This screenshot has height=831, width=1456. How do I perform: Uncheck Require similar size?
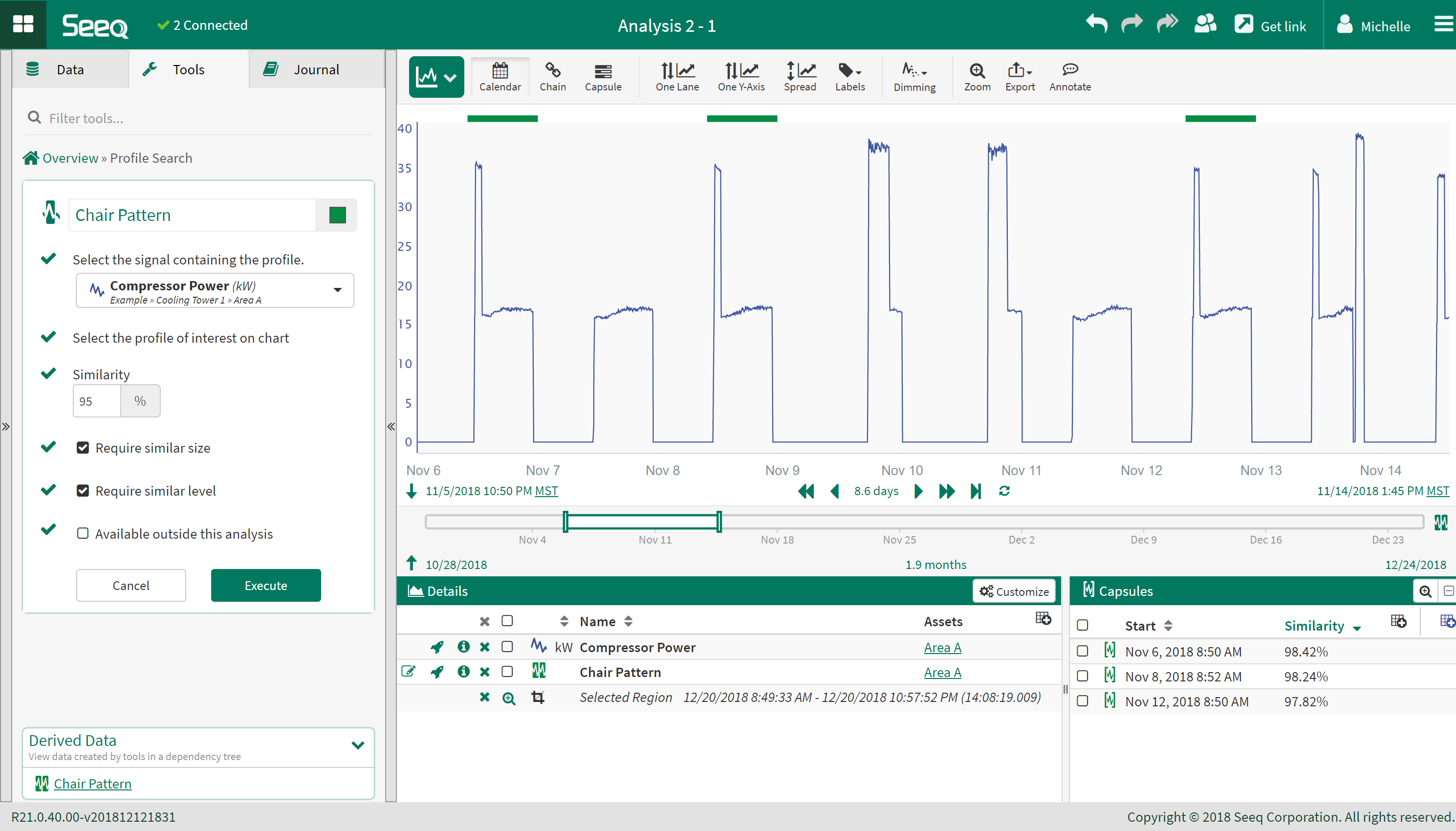click(83, 447)
